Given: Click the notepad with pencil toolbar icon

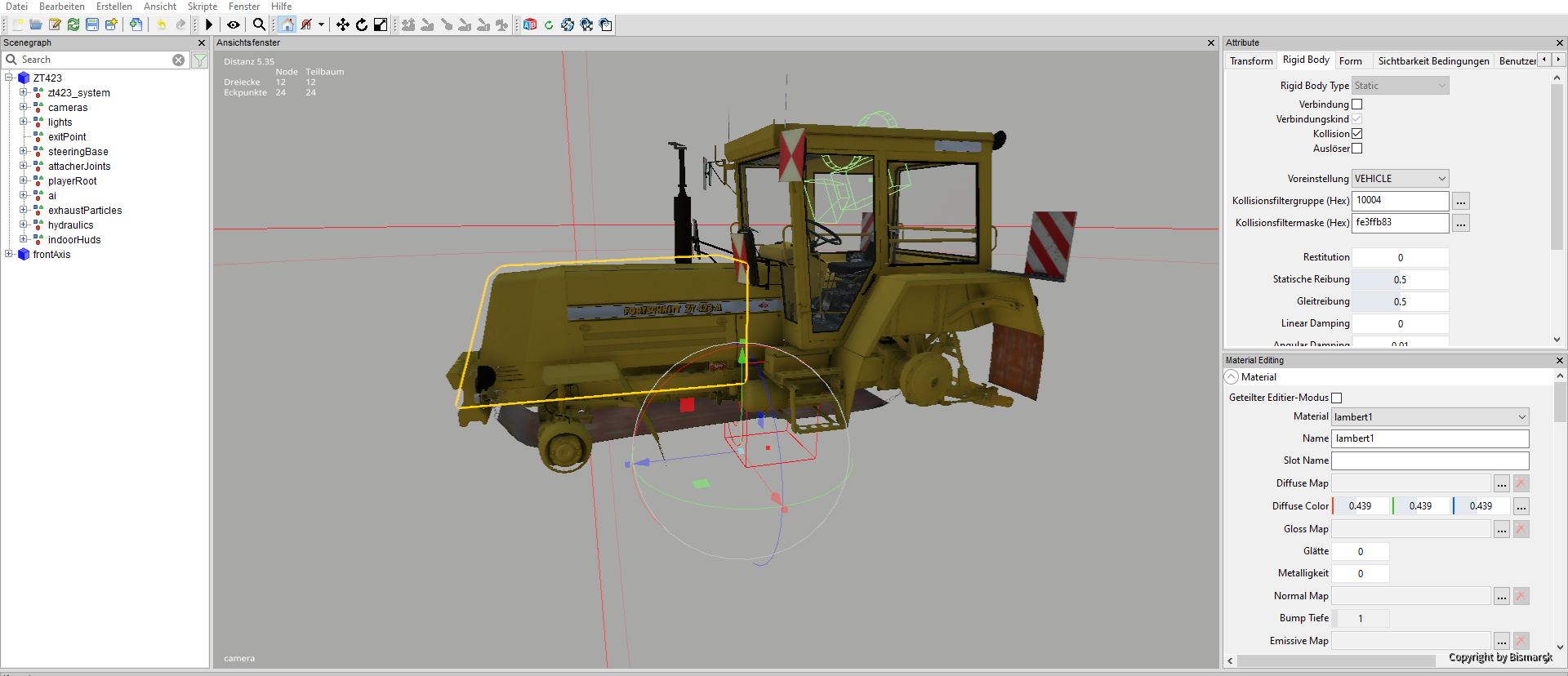Looking at the screenshot, I should click(x=55, y=24).
